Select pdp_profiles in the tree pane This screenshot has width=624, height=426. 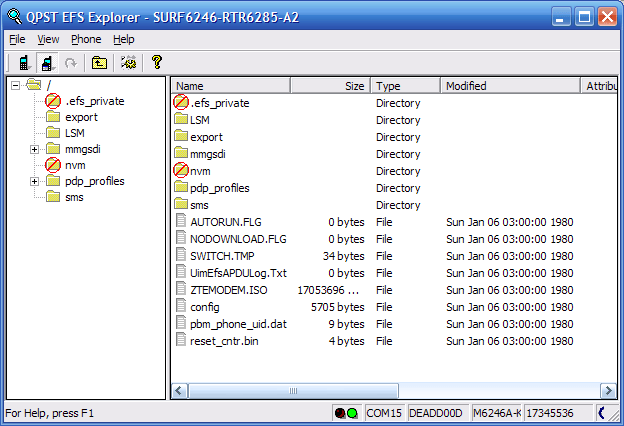point(95,181)
